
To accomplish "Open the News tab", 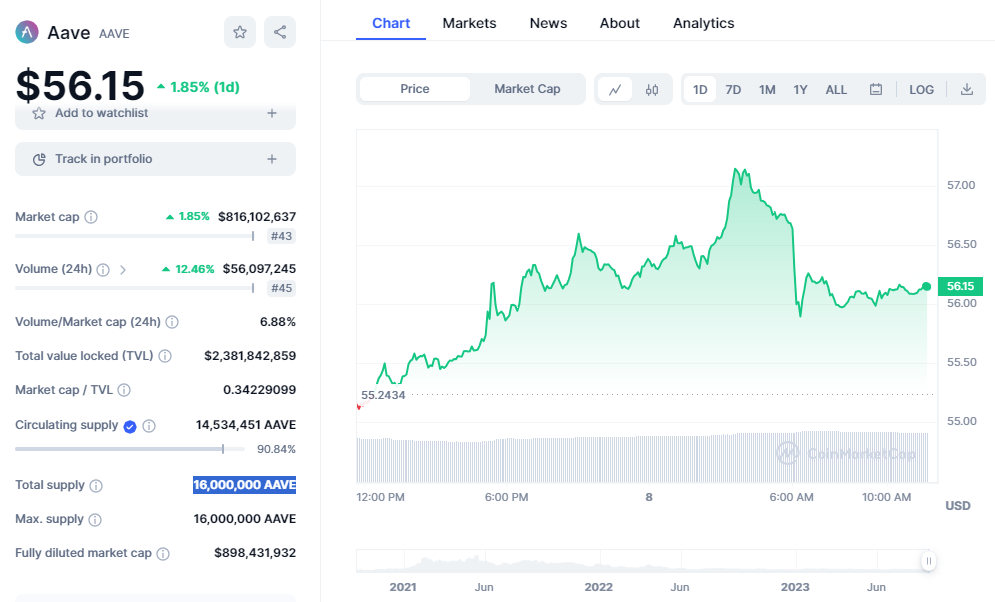I will pos(548,23).
